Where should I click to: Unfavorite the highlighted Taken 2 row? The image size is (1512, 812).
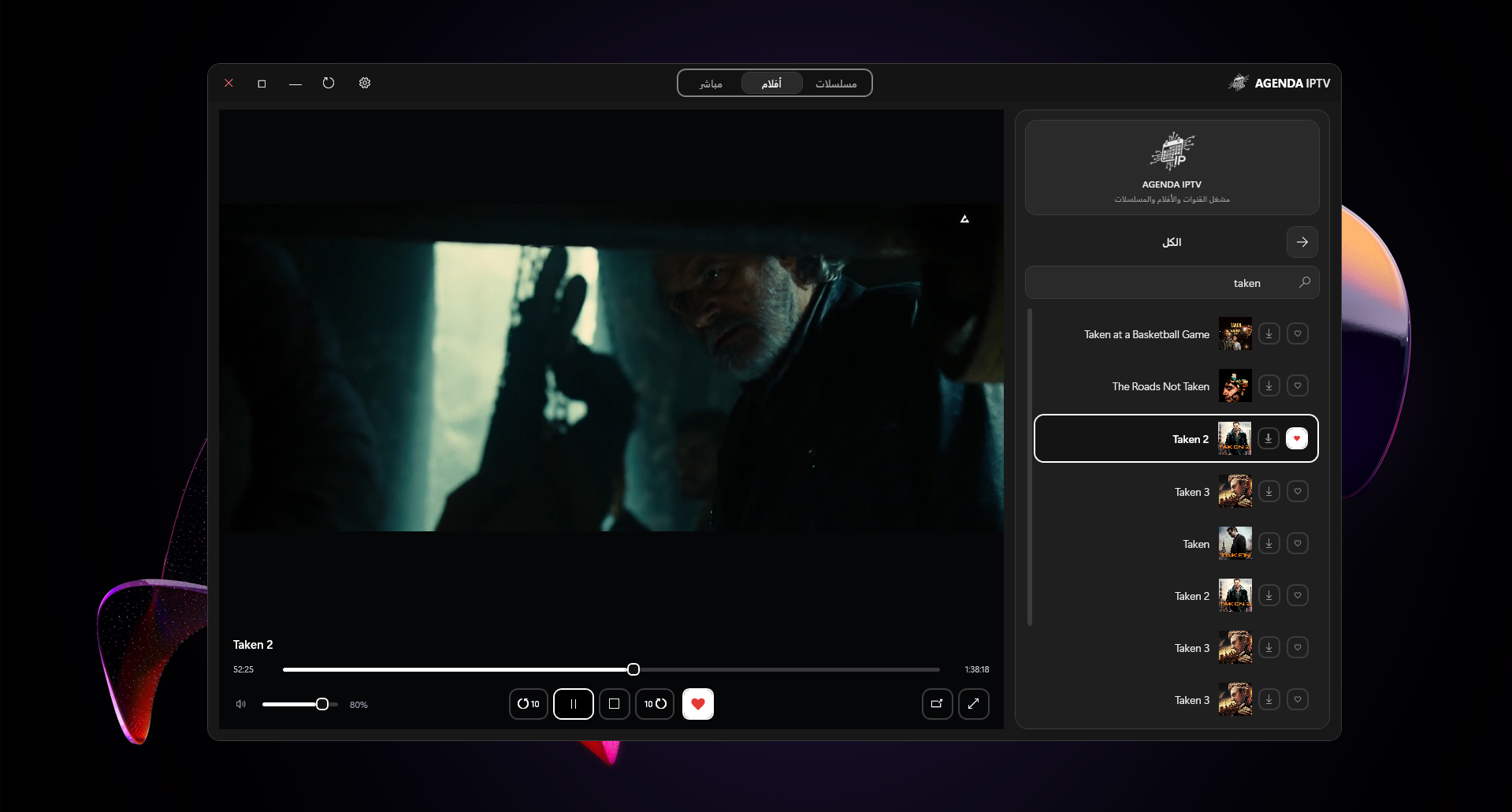1297,438
